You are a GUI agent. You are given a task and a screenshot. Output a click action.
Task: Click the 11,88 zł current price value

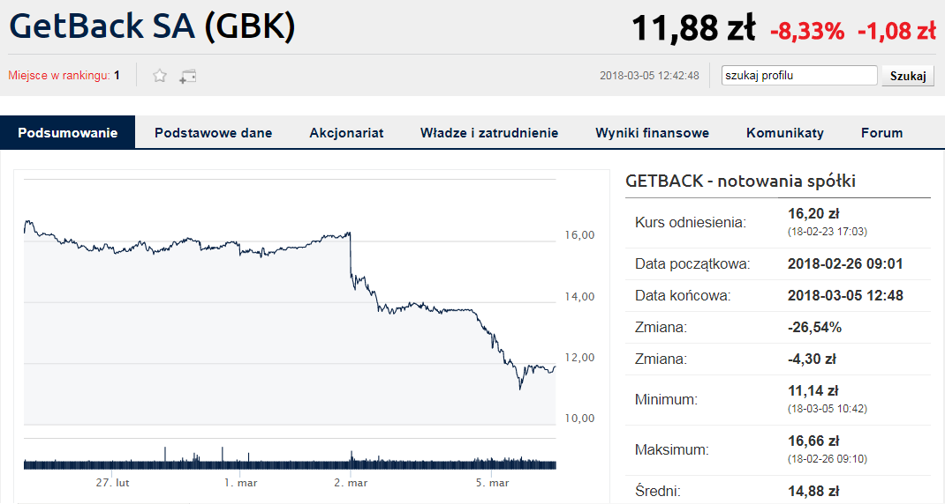(694, 28)
